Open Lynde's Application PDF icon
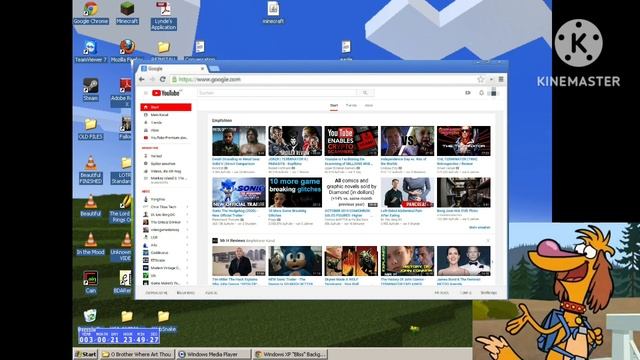The width and height of the screenshot is (640, 360). coord(164,9)
